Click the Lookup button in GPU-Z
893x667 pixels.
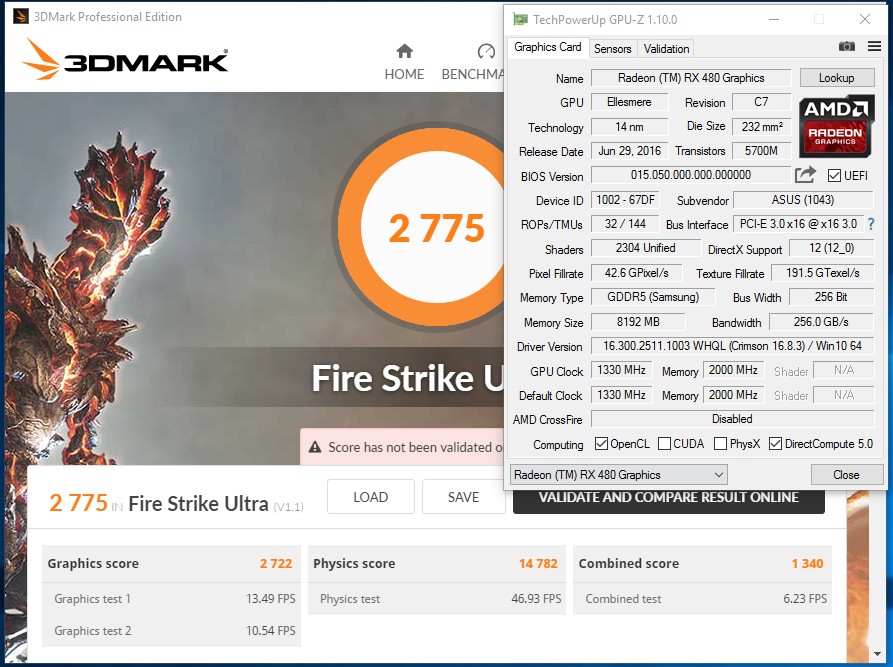[x=837, y=77]
